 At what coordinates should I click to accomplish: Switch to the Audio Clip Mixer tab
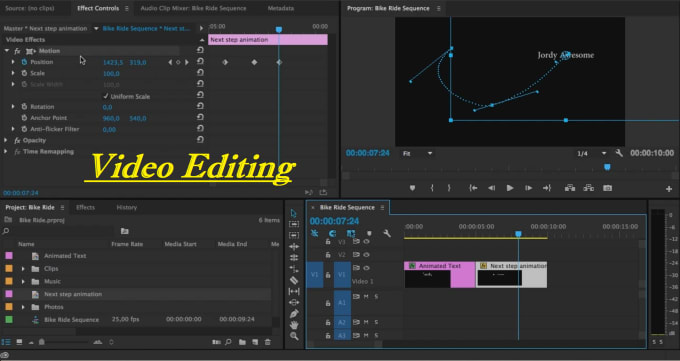pos(193,8)
